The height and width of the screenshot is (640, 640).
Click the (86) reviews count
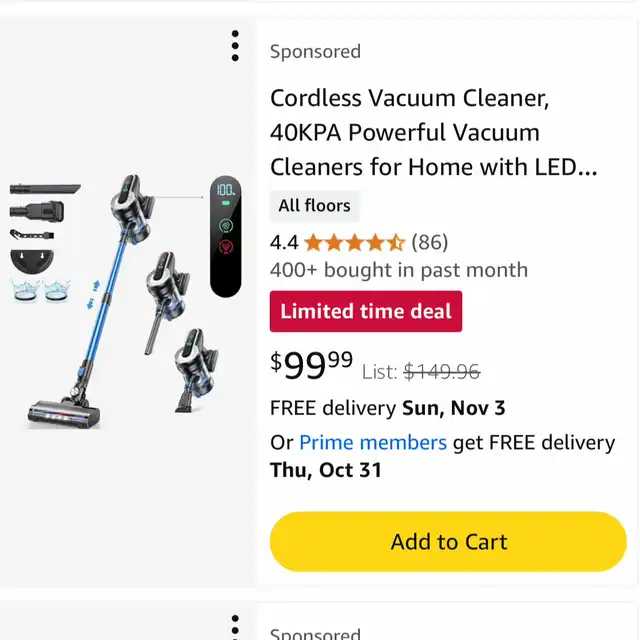coord(430,242)
